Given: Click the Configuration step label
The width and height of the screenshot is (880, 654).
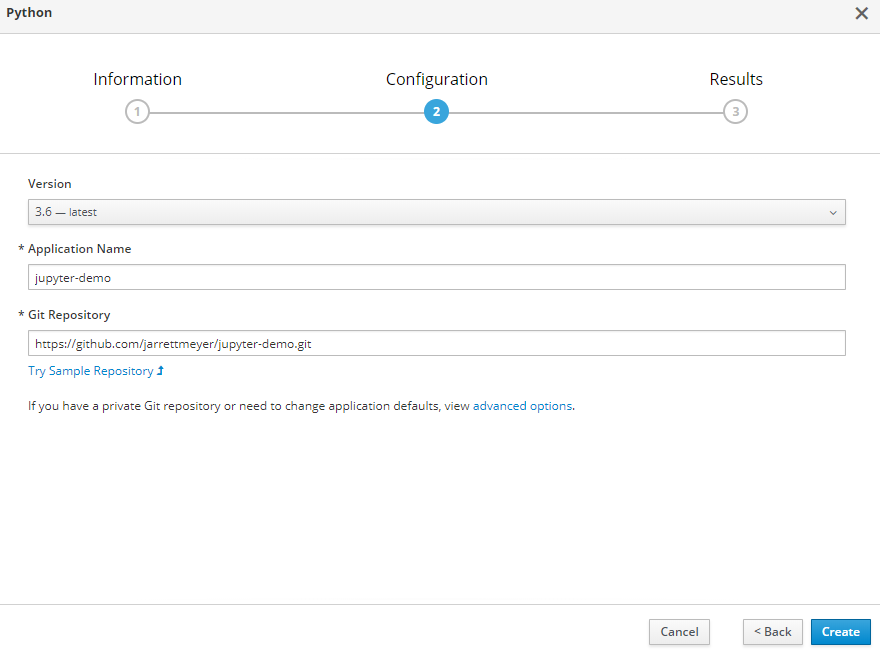Looking at the screenshot, I should [x=437, y=80].
